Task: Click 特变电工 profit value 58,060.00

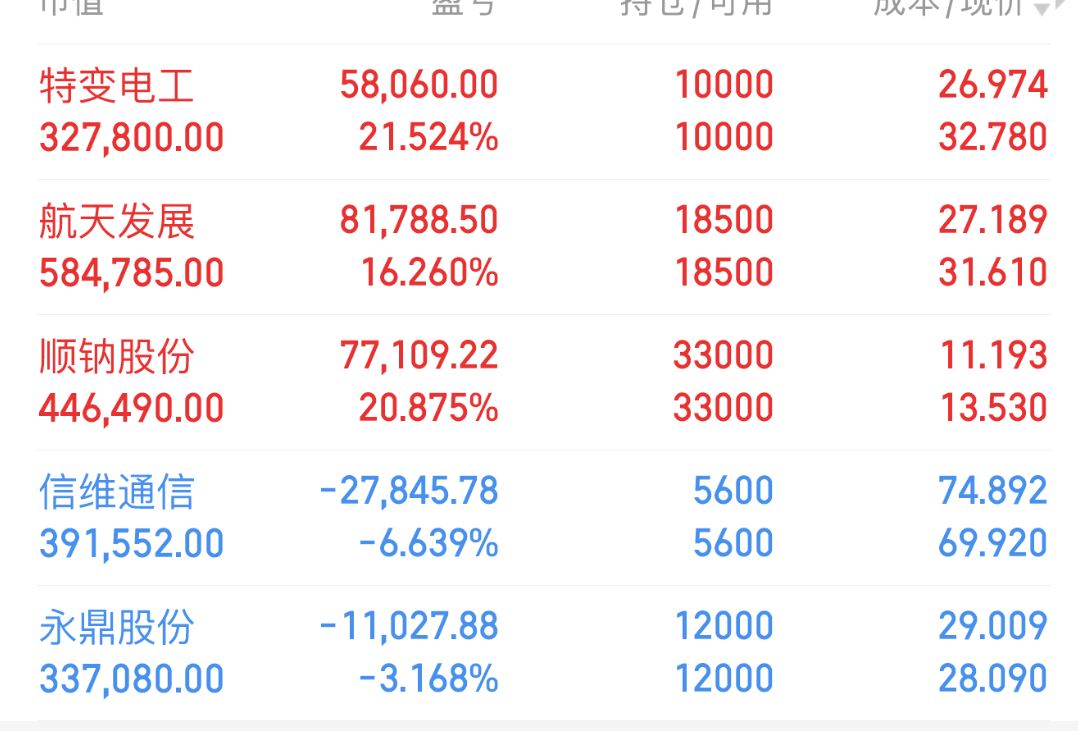Action: (419, 85)
